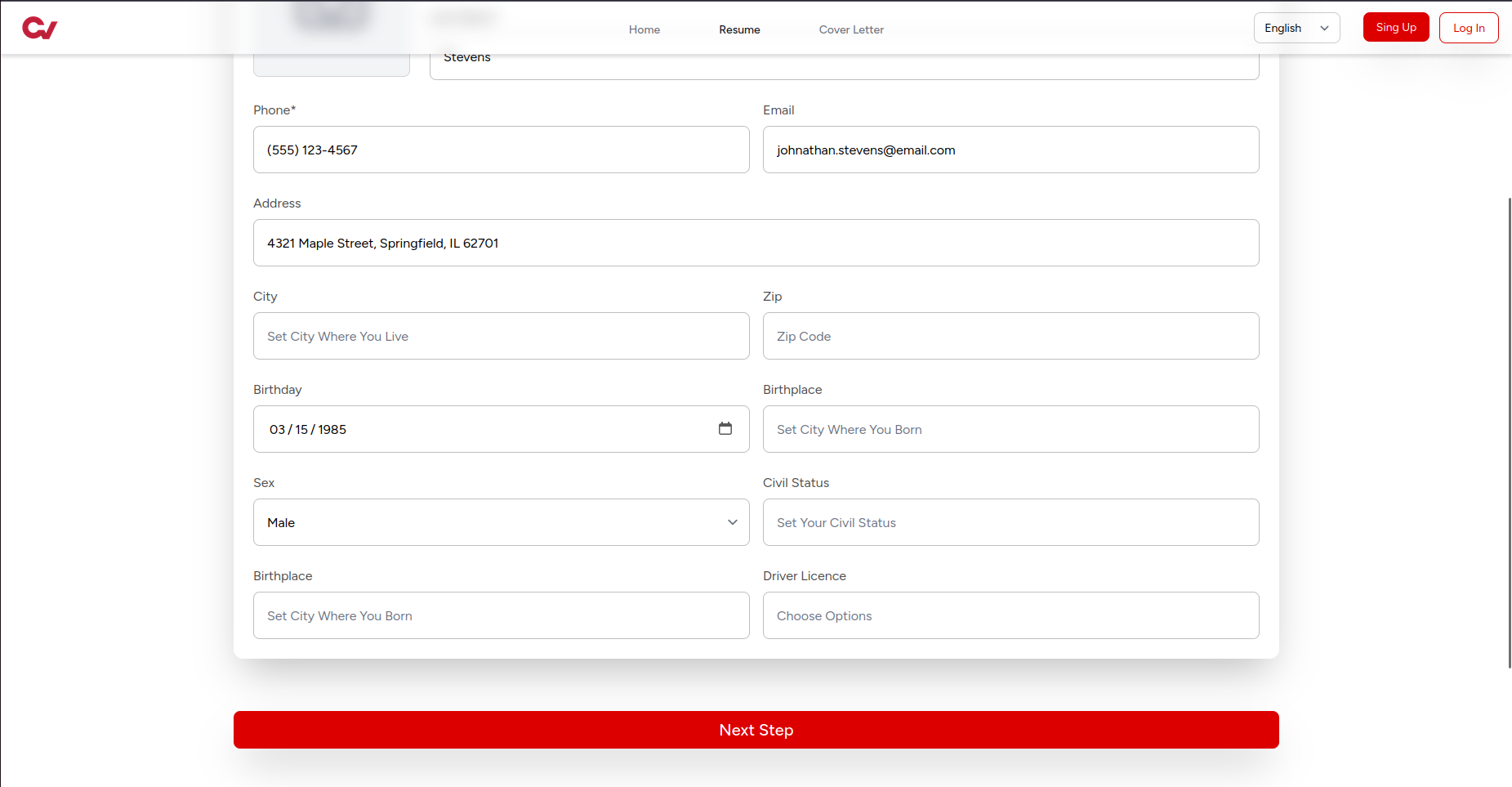The height and width of the screenshot is (787, 1512).
Task: Focus the Zip Code field
Action: tap(1010, 336)
